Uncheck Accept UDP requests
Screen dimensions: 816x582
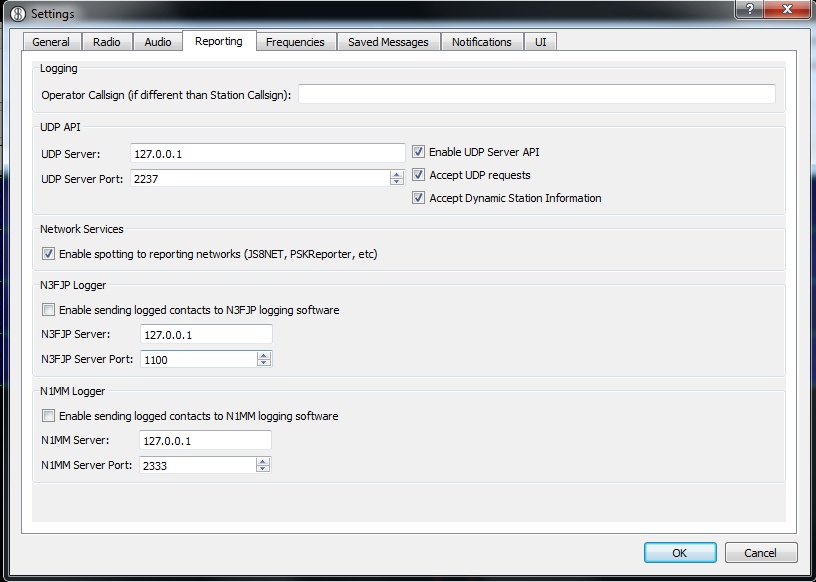click(x=419, y=175)
